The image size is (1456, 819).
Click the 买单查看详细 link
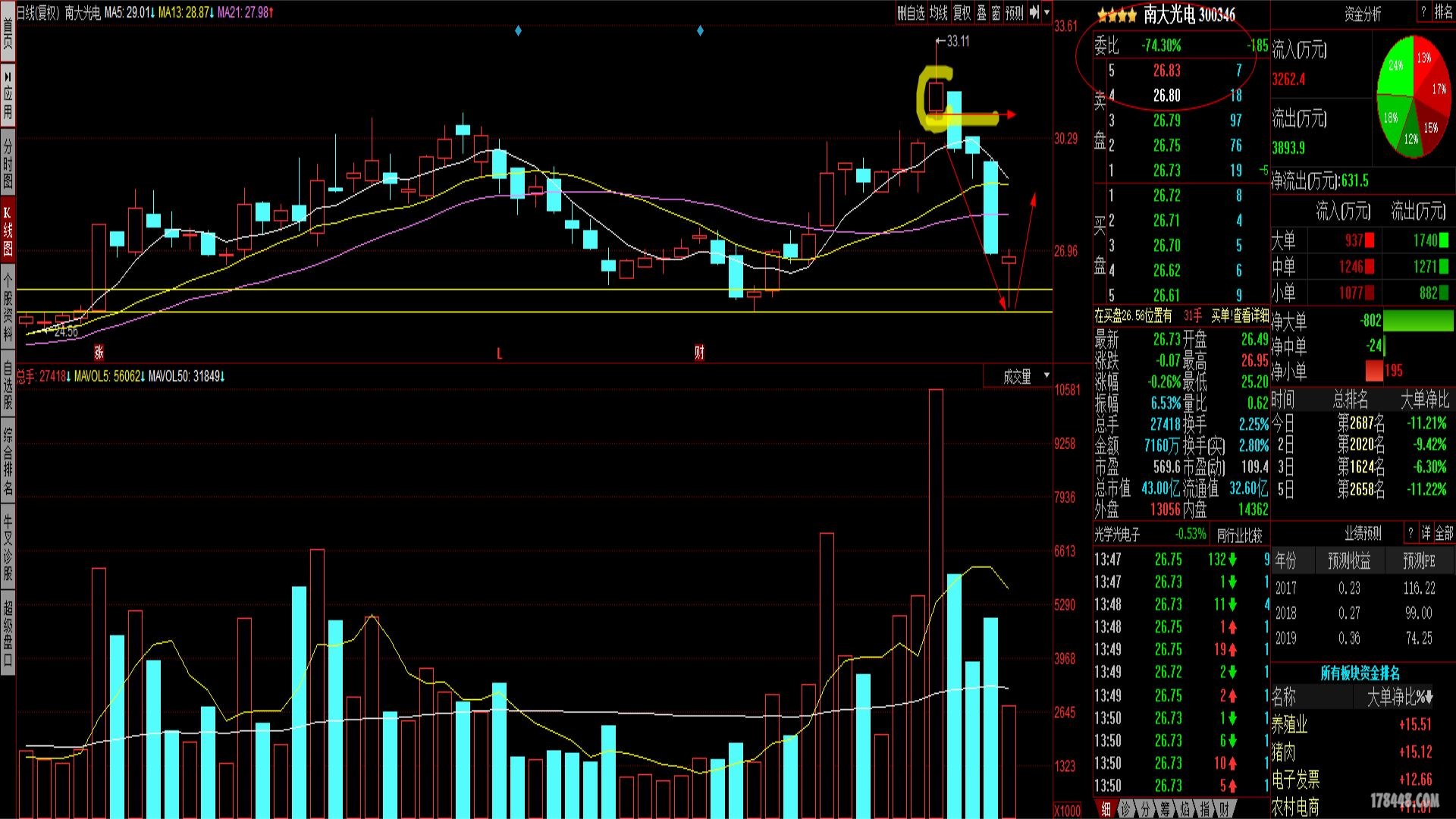point(1240,315)
